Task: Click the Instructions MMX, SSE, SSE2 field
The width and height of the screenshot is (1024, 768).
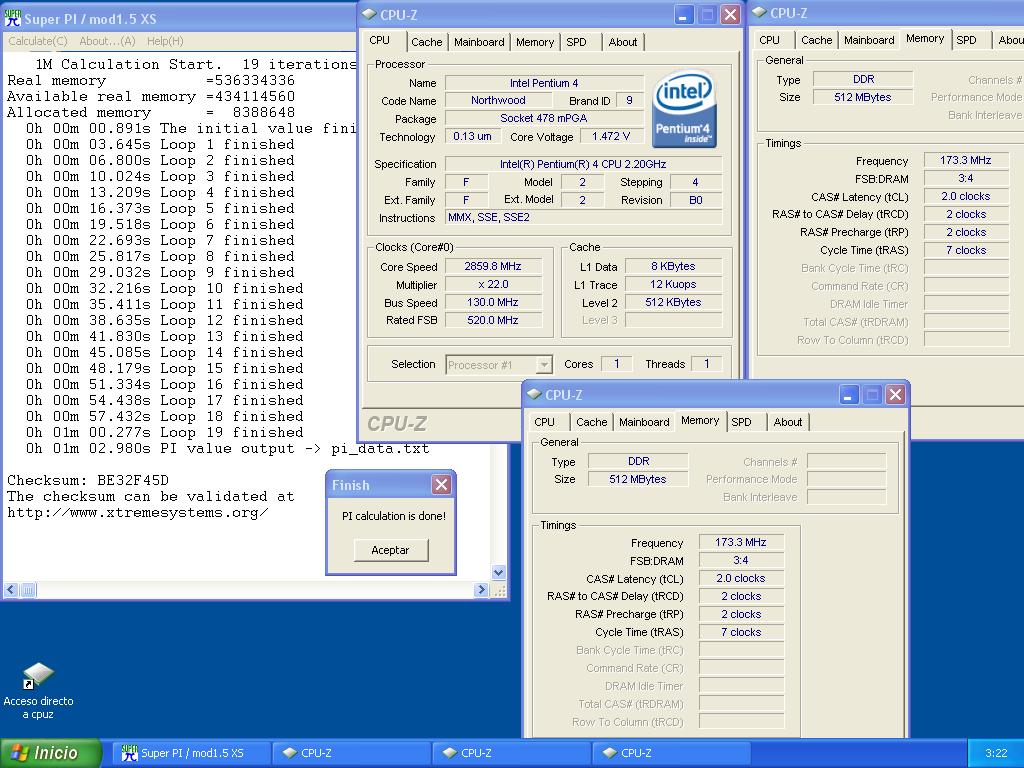Action: (x=583, y=217)
